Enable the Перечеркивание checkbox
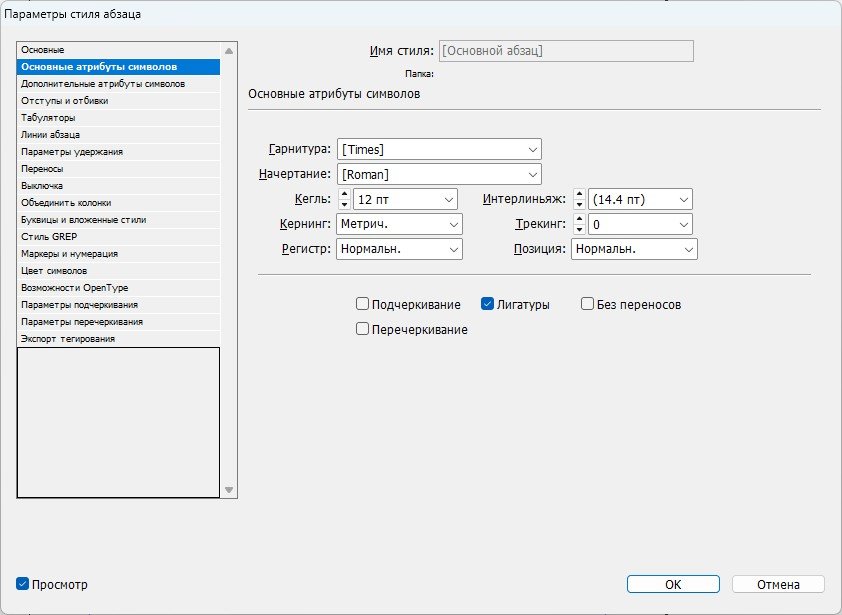Viewport: 842px width, 615px height. (x=363, y=329)
